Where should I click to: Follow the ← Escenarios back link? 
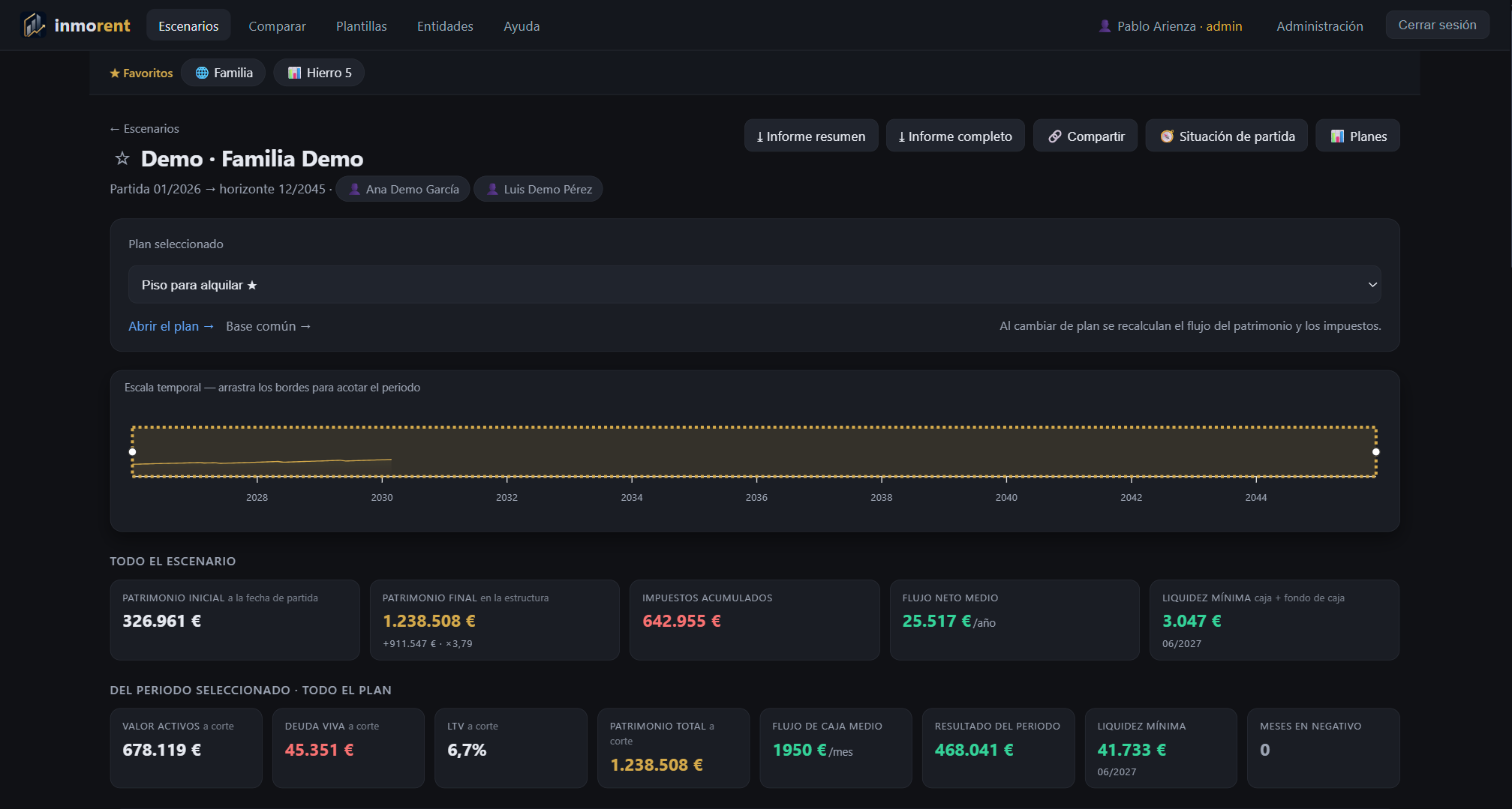145,128
